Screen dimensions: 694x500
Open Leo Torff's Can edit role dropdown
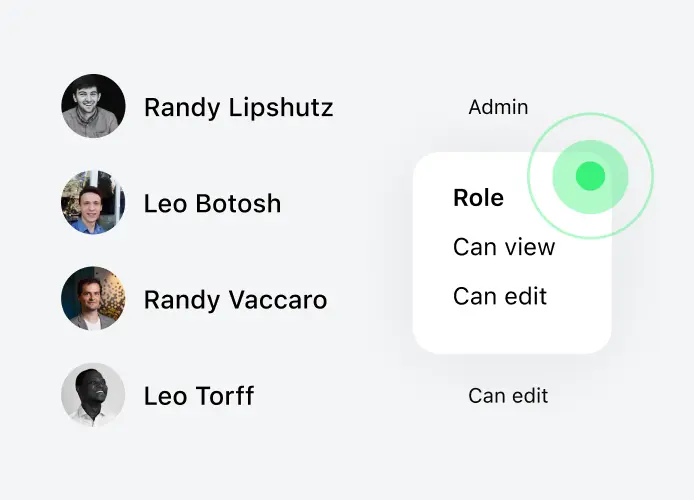pyautogui.click(x=508, y=396)
